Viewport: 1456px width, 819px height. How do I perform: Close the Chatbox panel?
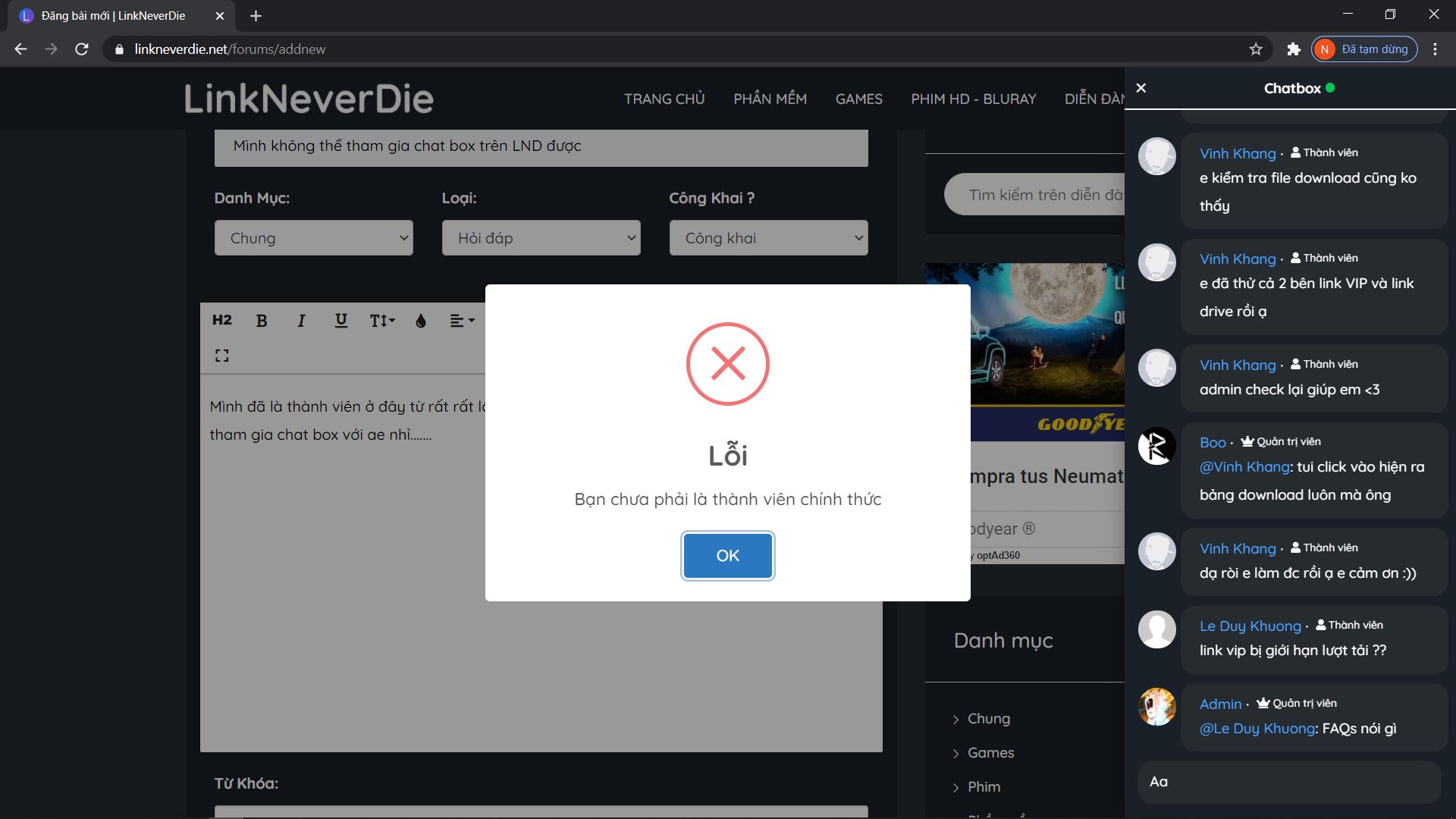coord(1141,88)
